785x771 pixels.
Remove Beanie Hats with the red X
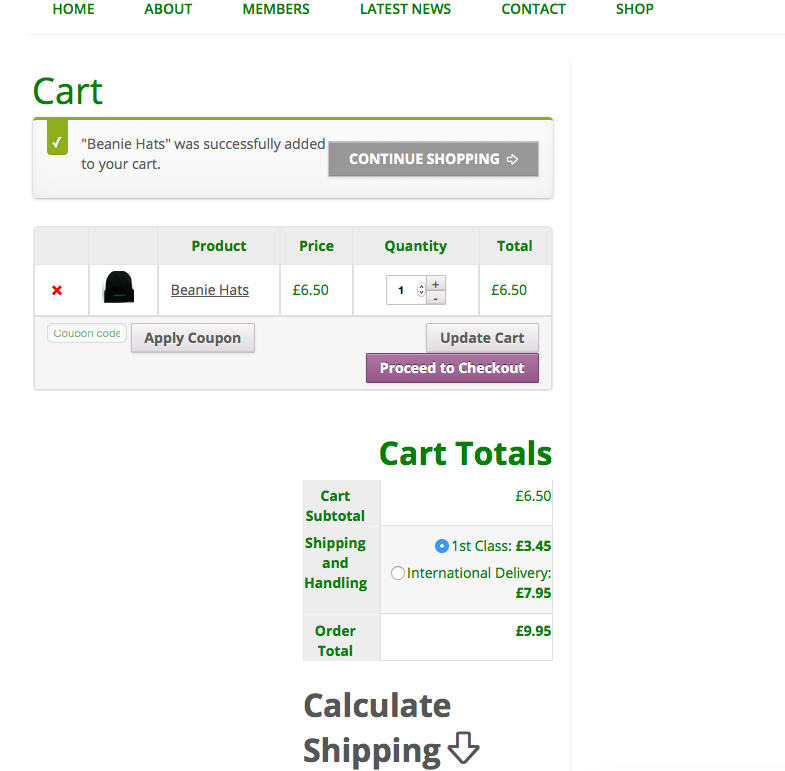pyautogui.click(x=57, y=290)
